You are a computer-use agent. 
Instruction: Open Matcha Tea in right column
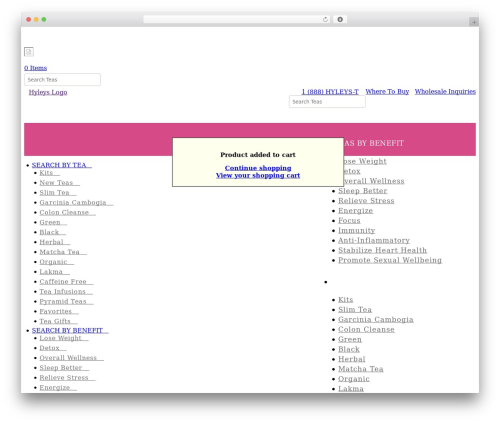361,369
